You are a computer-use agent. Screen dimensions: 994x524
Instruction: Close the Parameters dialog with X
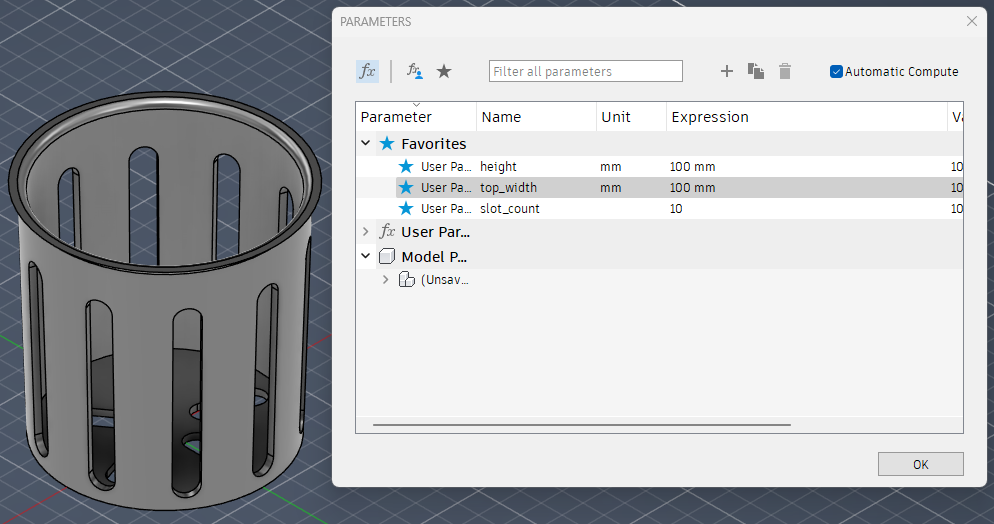972,22
